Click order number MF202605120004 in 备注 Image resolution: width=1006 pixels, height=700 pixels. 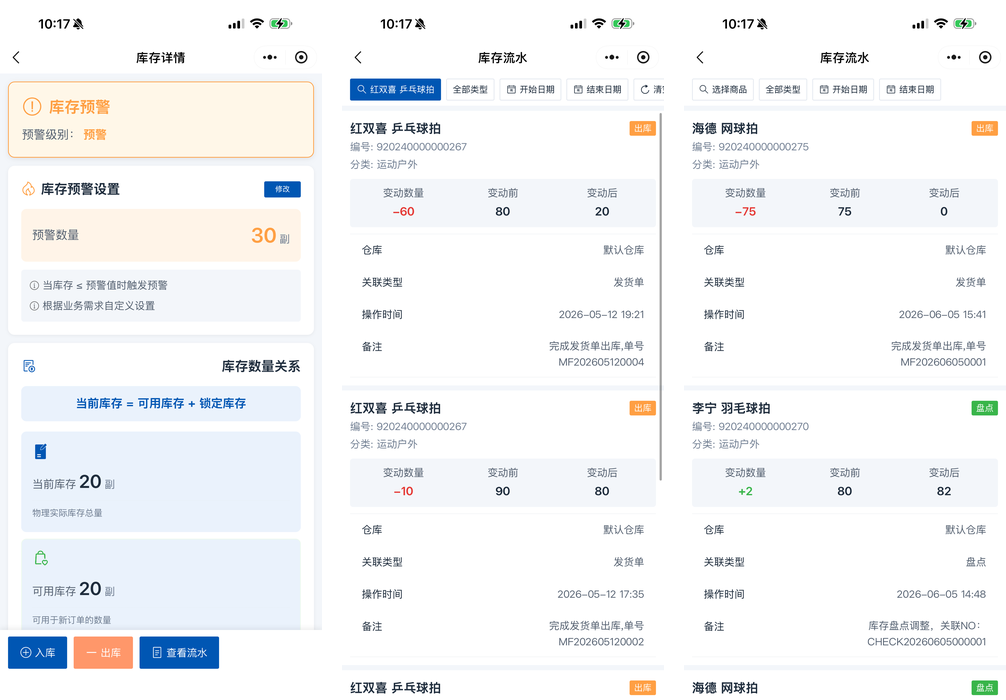601,363
